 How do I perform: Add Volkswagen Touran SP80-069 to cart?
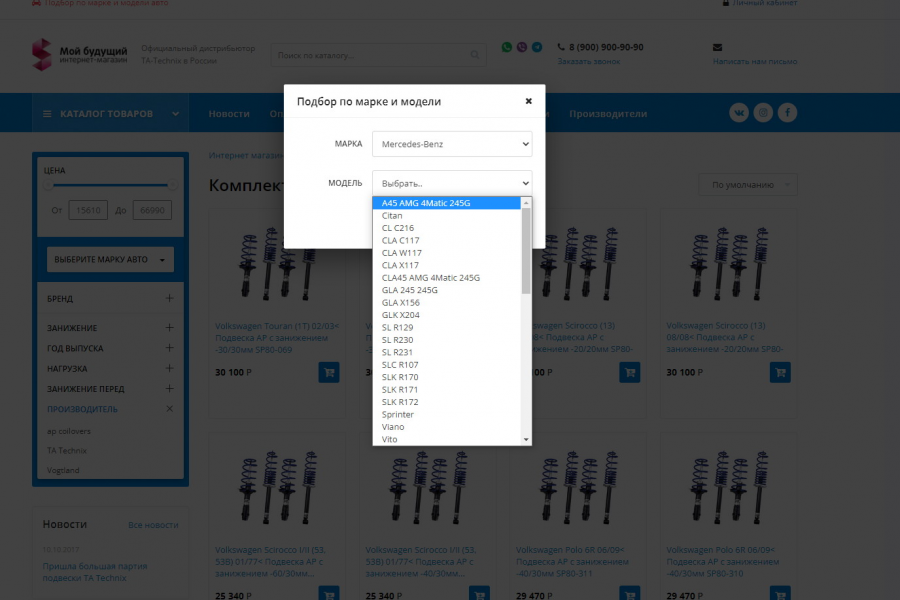coord(329,373)
